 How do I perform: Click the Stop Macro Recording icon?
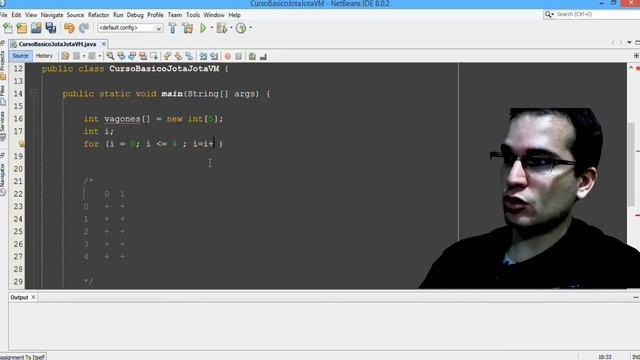coord(238,56)
